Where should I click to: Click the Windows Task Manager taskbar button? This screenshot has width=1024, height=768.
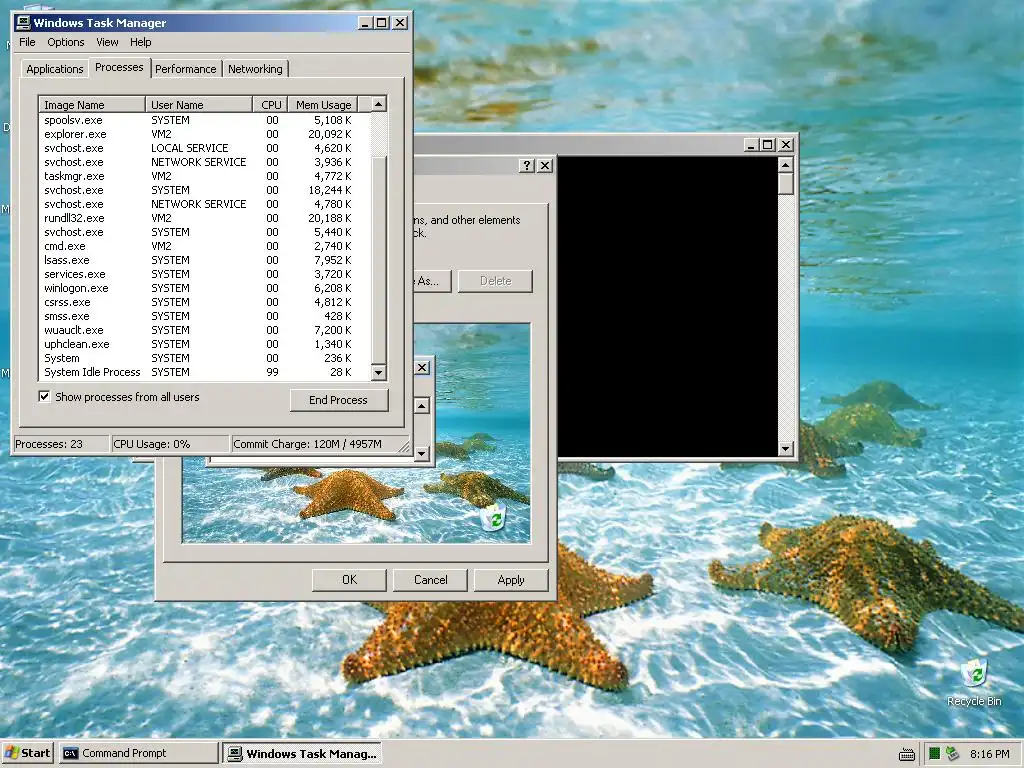pyautogui.click(x=302, y=754)
